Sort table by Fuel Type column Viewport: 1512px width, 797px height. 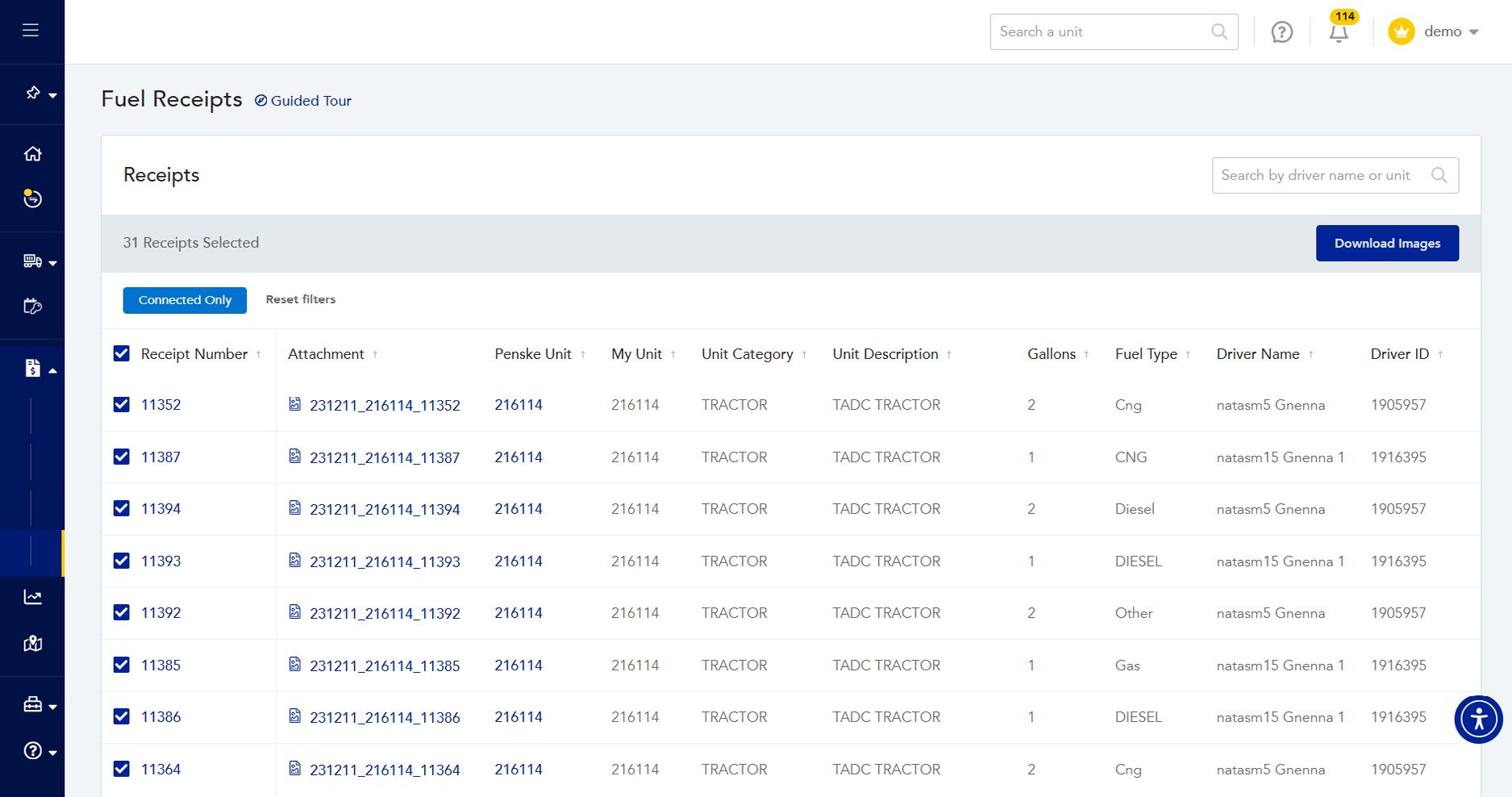pos(1146,354)
